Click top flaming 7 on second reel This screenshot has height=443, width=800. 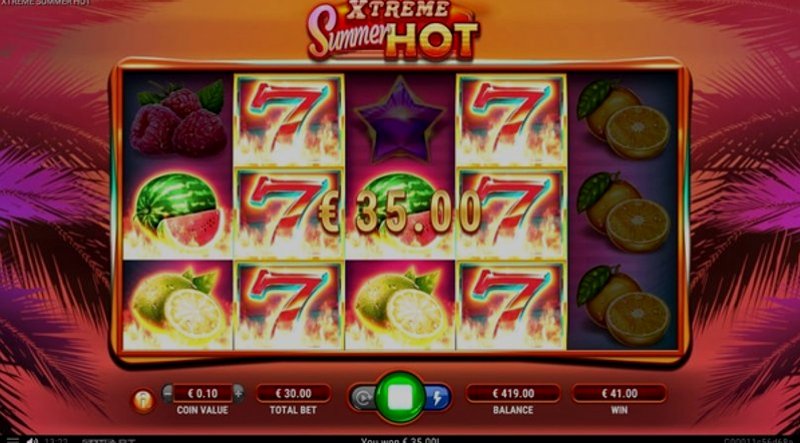pyautogui.click(x=289, y=120)
